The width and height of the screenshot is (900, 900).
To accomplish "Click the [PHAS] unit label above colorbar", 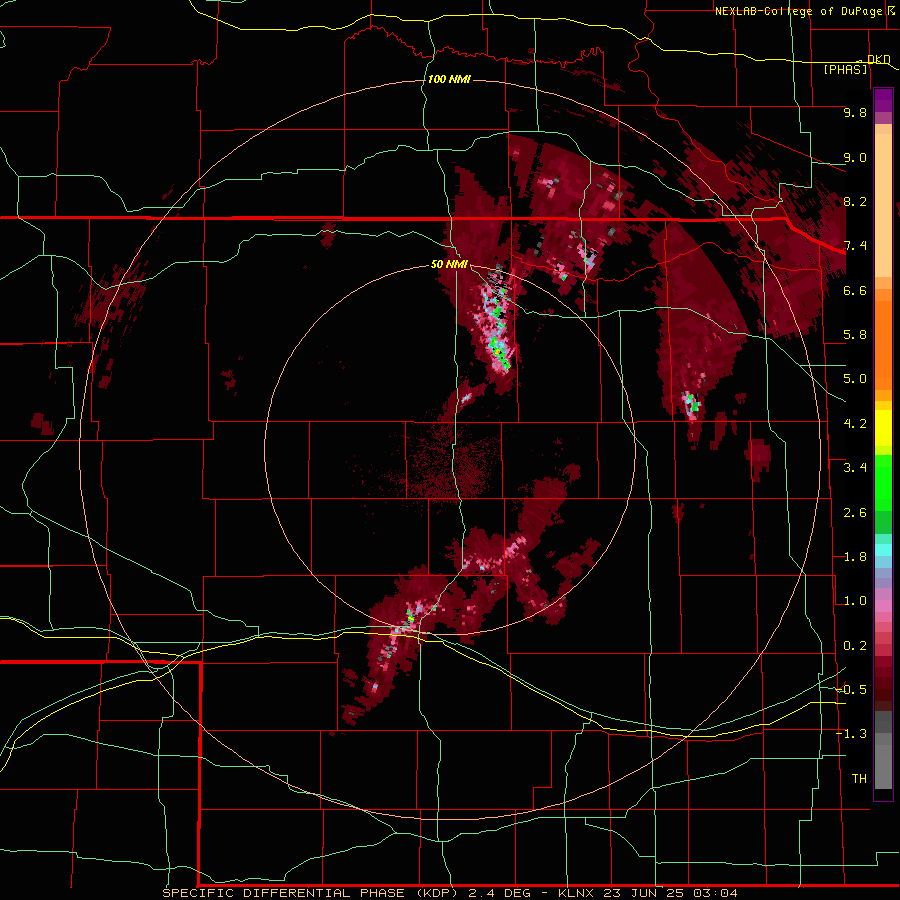I will [845, 69].
